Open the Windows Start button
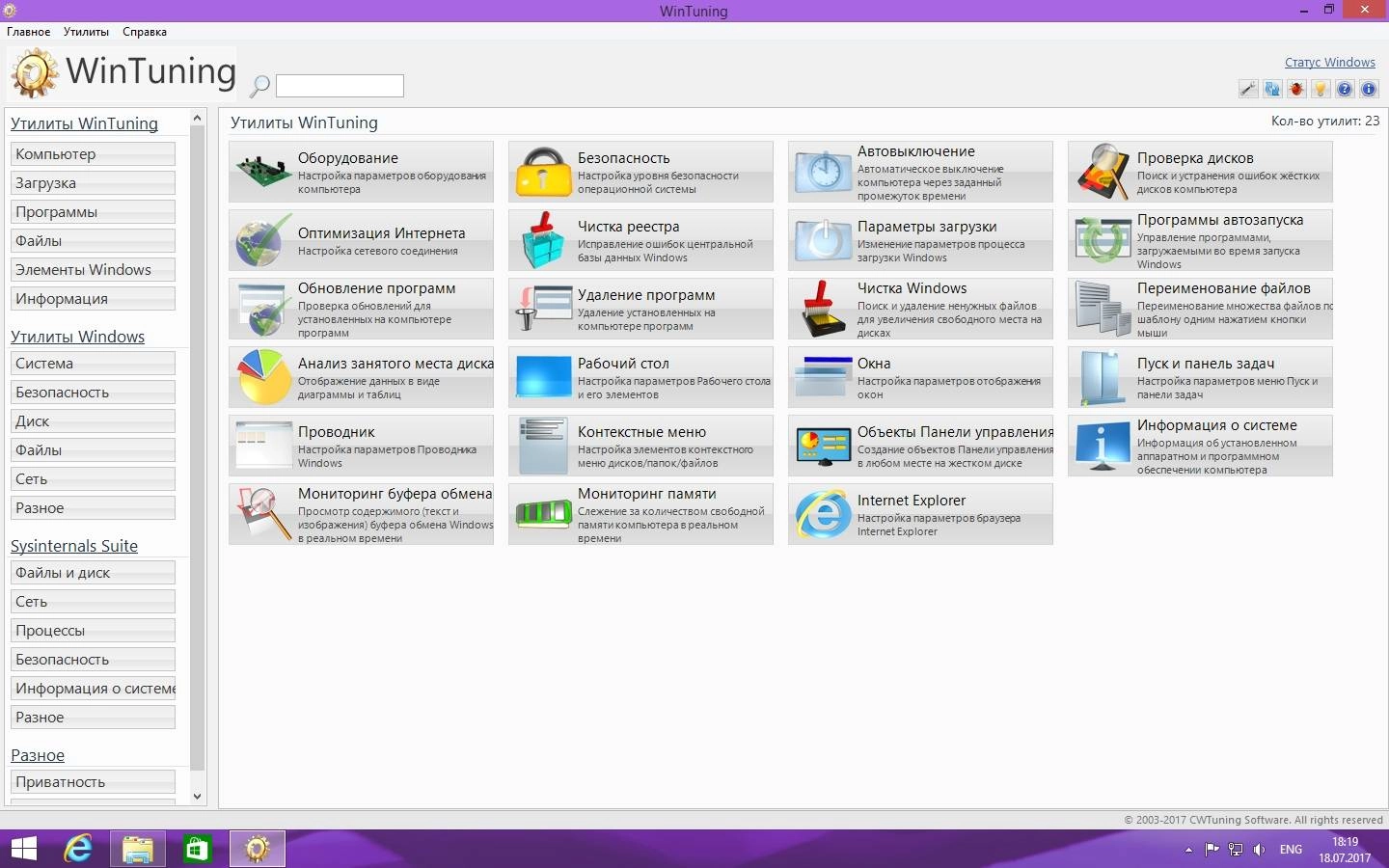 point(23,849)
